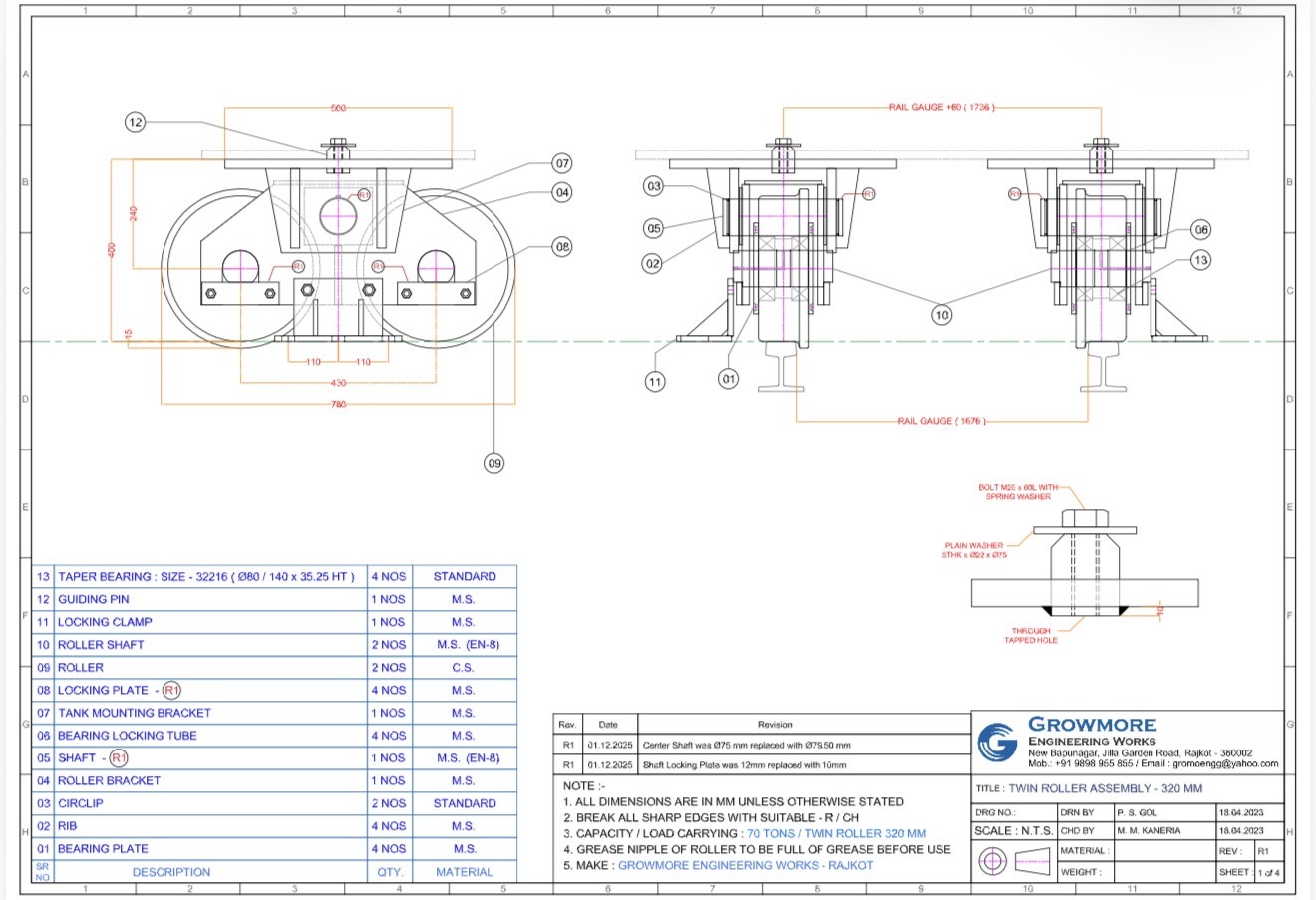Click the 'BEARING PLATE' description cell
Viewport: 1316px width, 900px height.
point(211,849)
